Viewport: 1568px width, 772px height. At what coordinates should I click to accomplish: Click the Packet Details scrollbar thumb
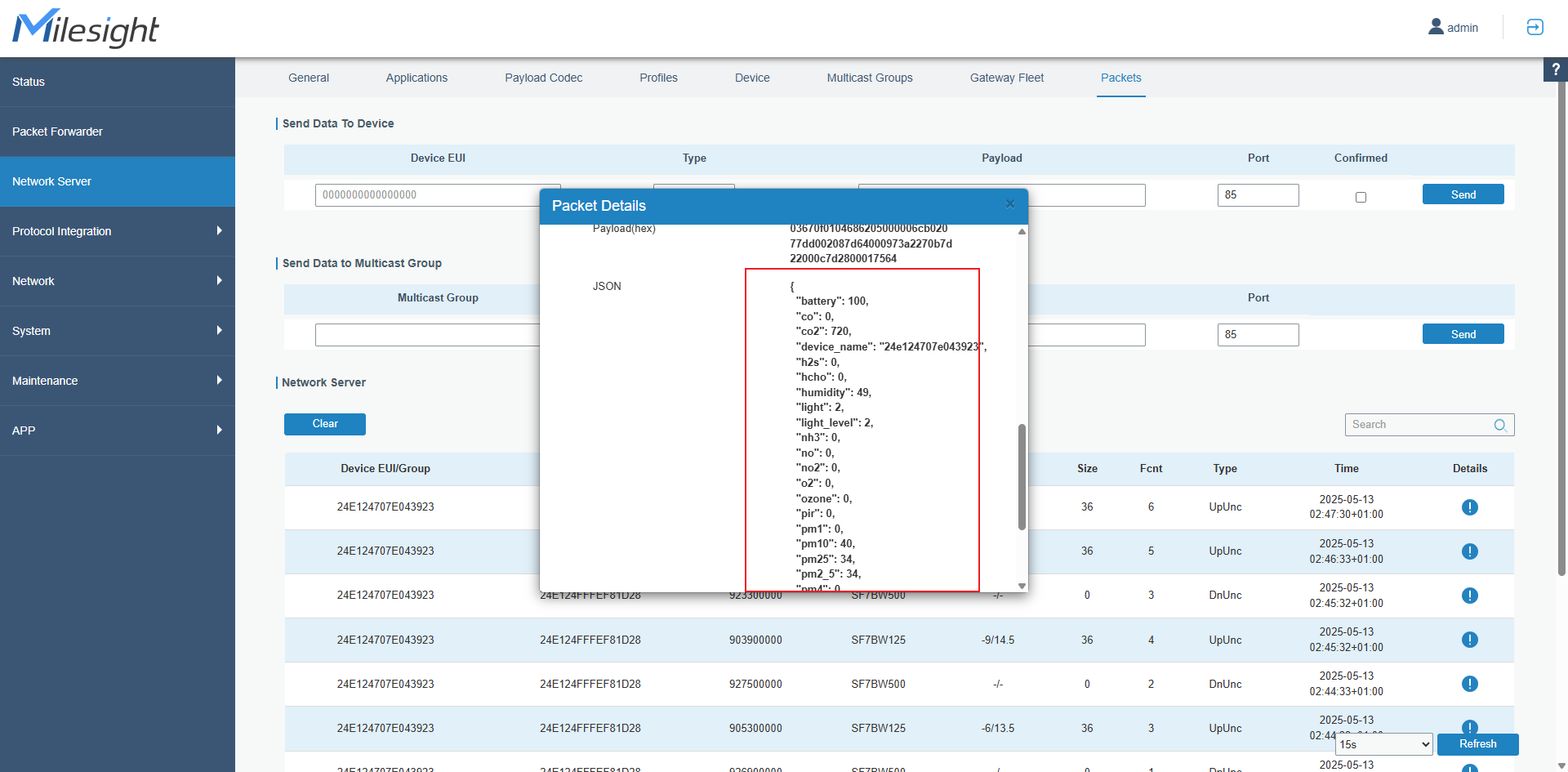coord(1022,477)
